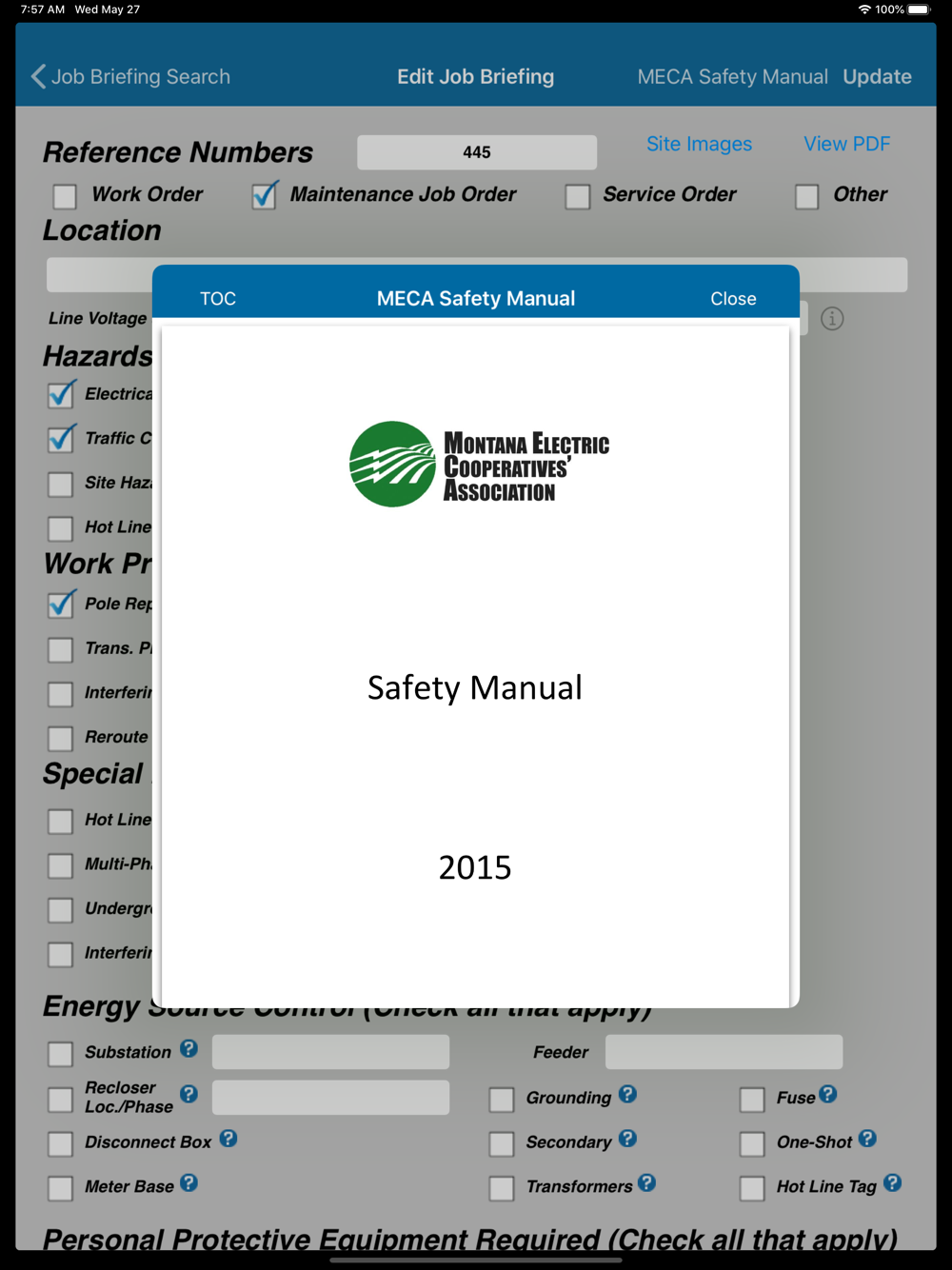Open the View PDF link

click(846, 144)
